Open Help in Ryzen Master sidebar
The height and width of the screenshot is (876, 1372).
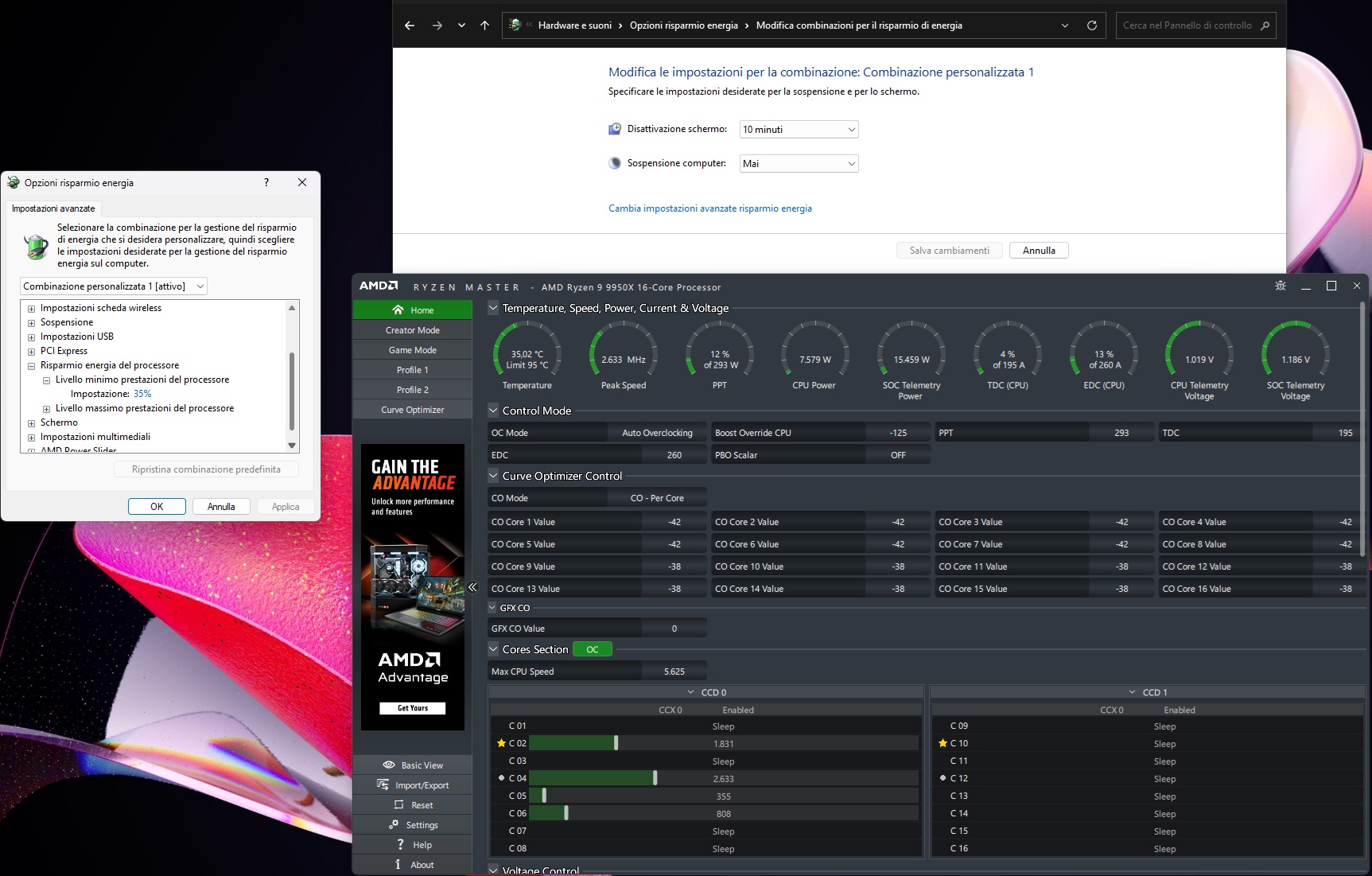413,845
